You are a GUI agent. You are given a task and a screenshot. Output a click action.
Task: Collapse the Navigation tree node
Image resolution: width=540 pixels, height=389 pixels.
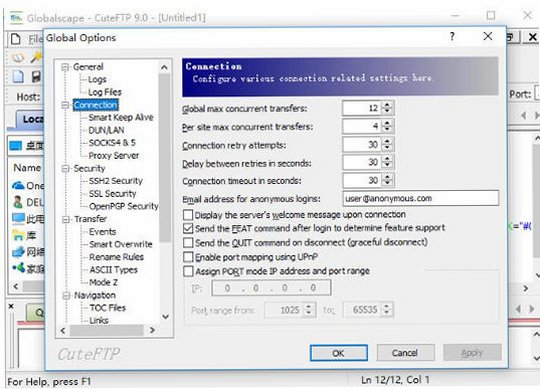coord(65,295)
